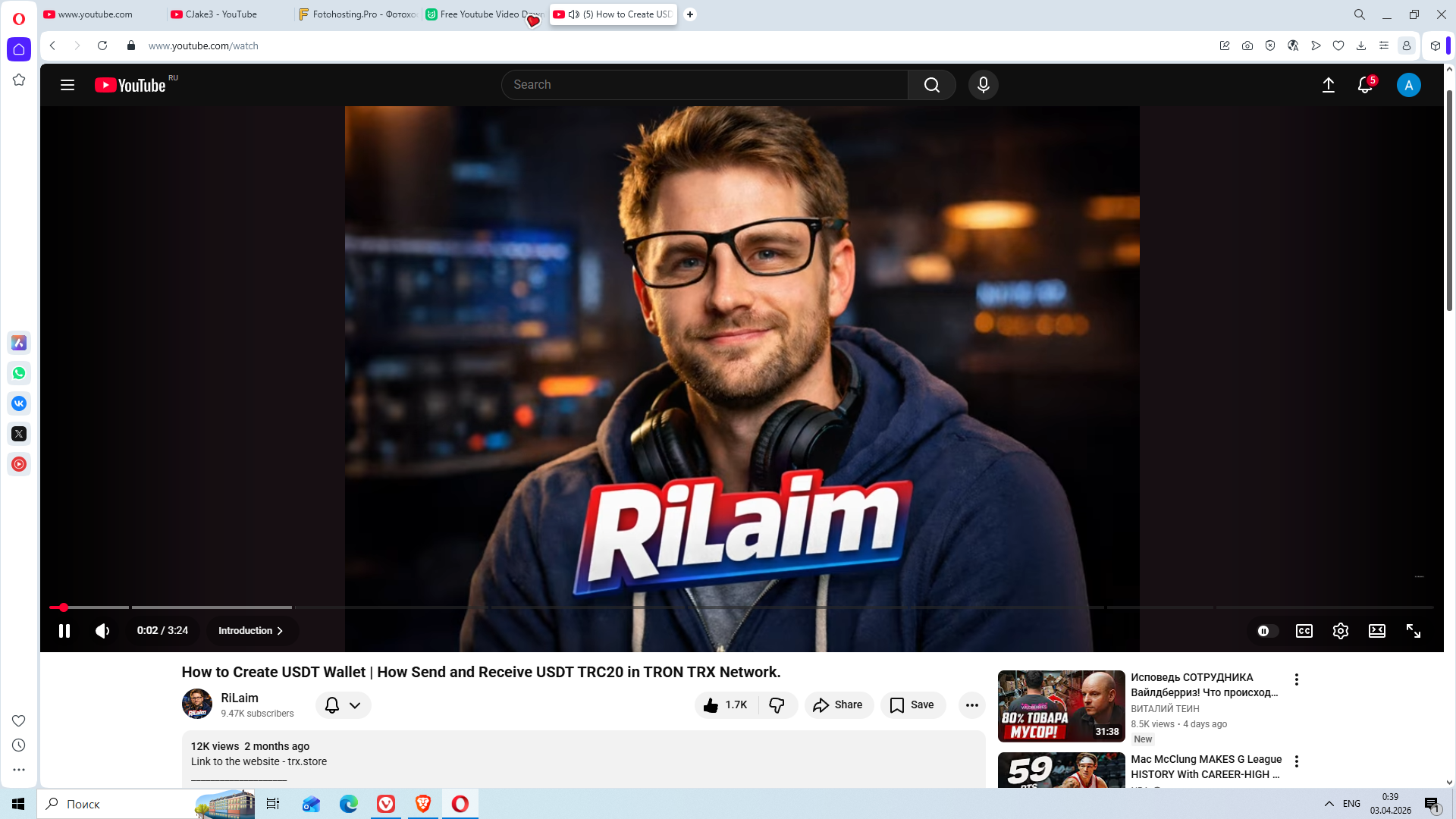Enable theater mode view

point(1376,631)
